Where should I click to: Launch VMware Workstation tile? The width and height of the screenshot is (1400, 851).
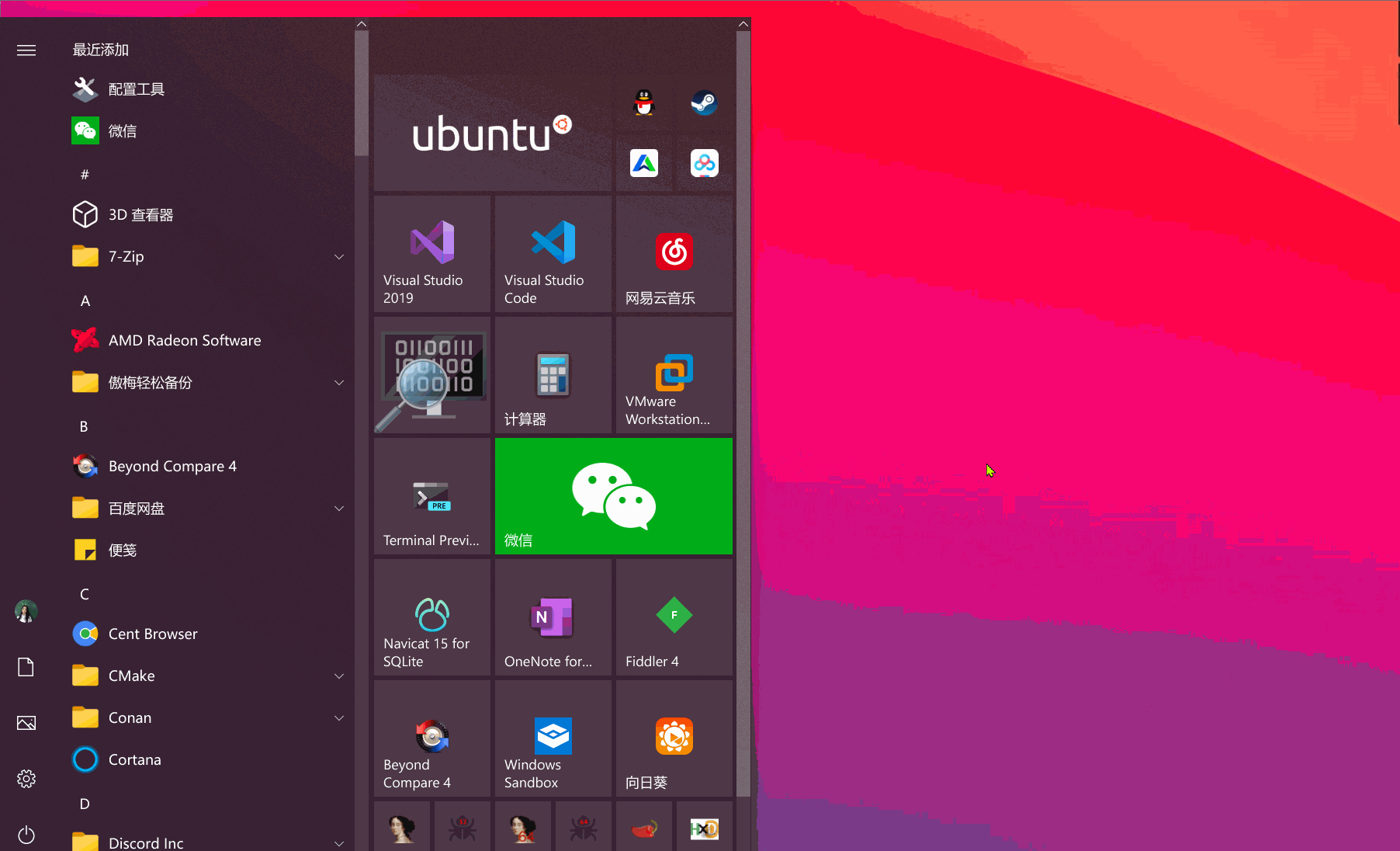point(674,375)
